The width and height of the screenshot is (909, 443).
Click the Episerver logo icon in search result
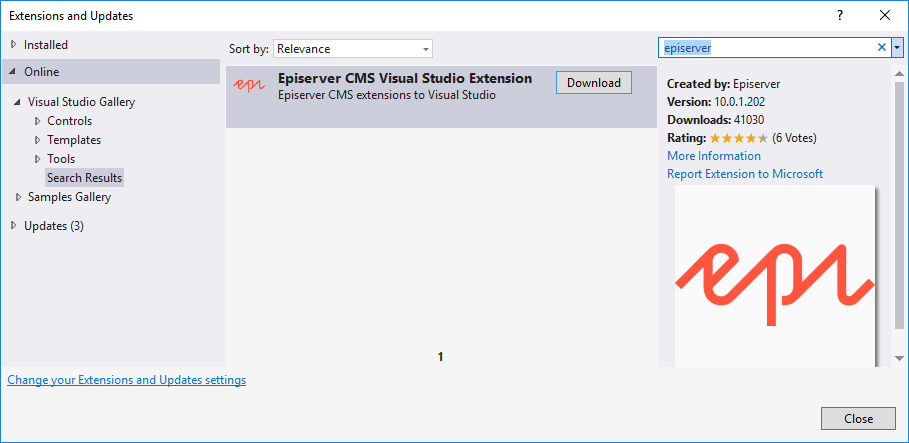coord(250,85)
